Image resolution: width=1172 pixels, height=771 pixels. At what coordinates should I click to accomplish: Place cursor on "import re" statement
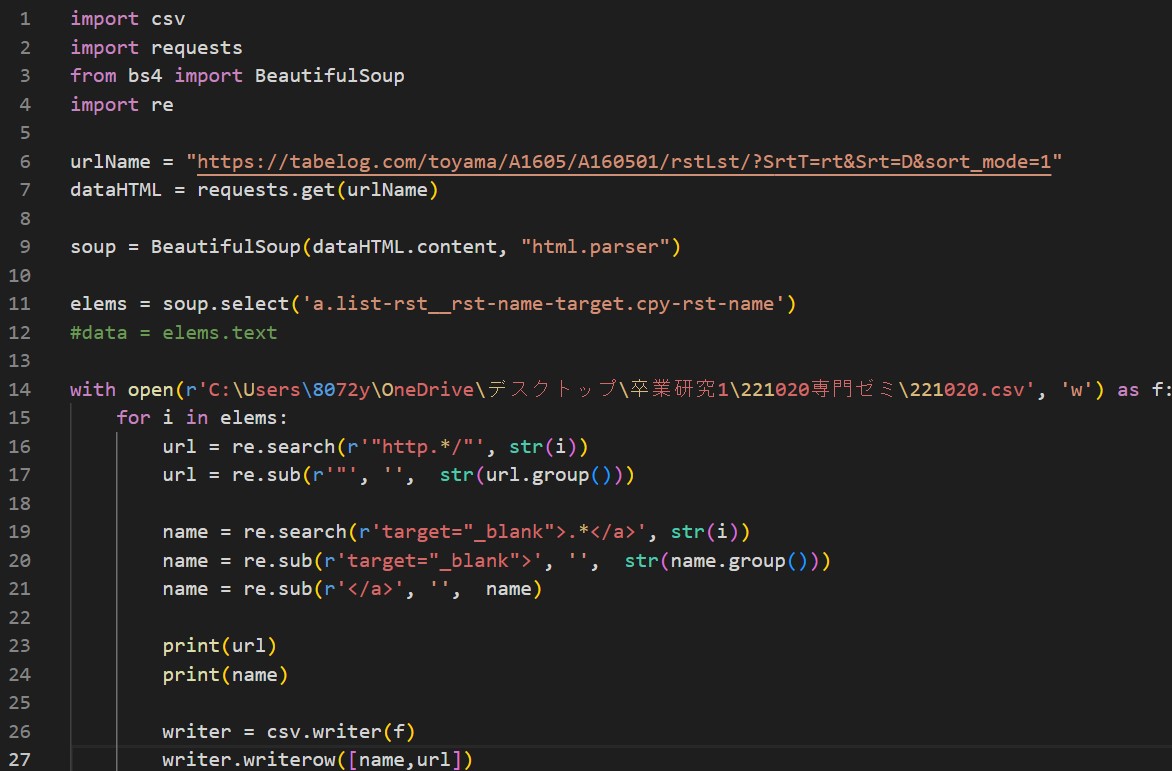[x=121, y=105]
